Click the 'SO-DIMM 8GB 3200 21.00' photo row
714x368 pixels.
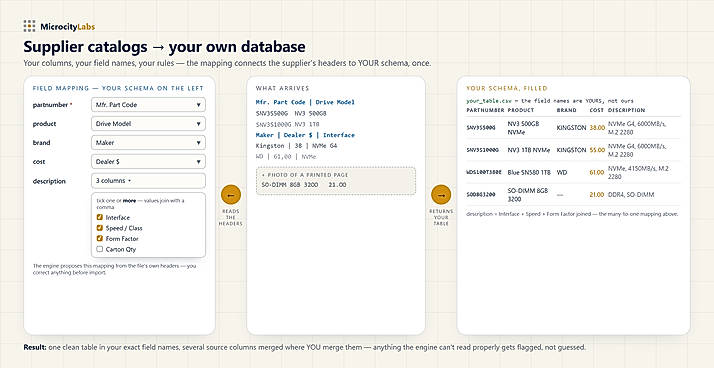304,185
